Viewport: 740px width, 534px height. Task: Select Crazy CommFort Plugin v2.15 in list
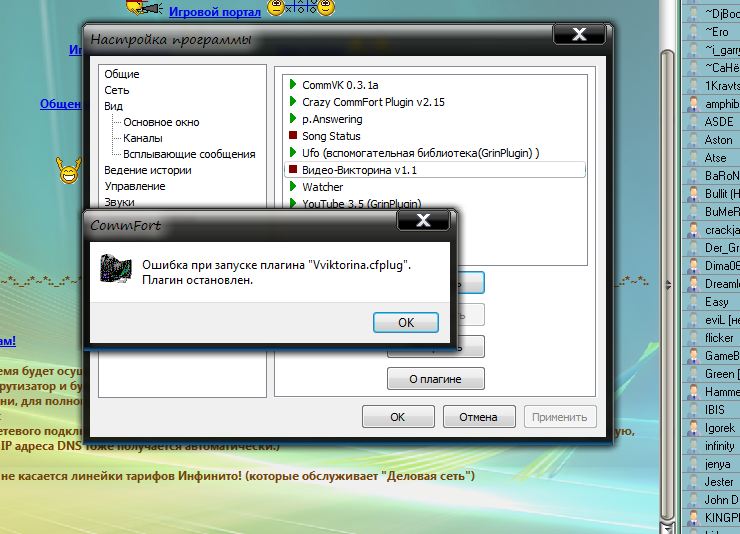pos(373,102)
